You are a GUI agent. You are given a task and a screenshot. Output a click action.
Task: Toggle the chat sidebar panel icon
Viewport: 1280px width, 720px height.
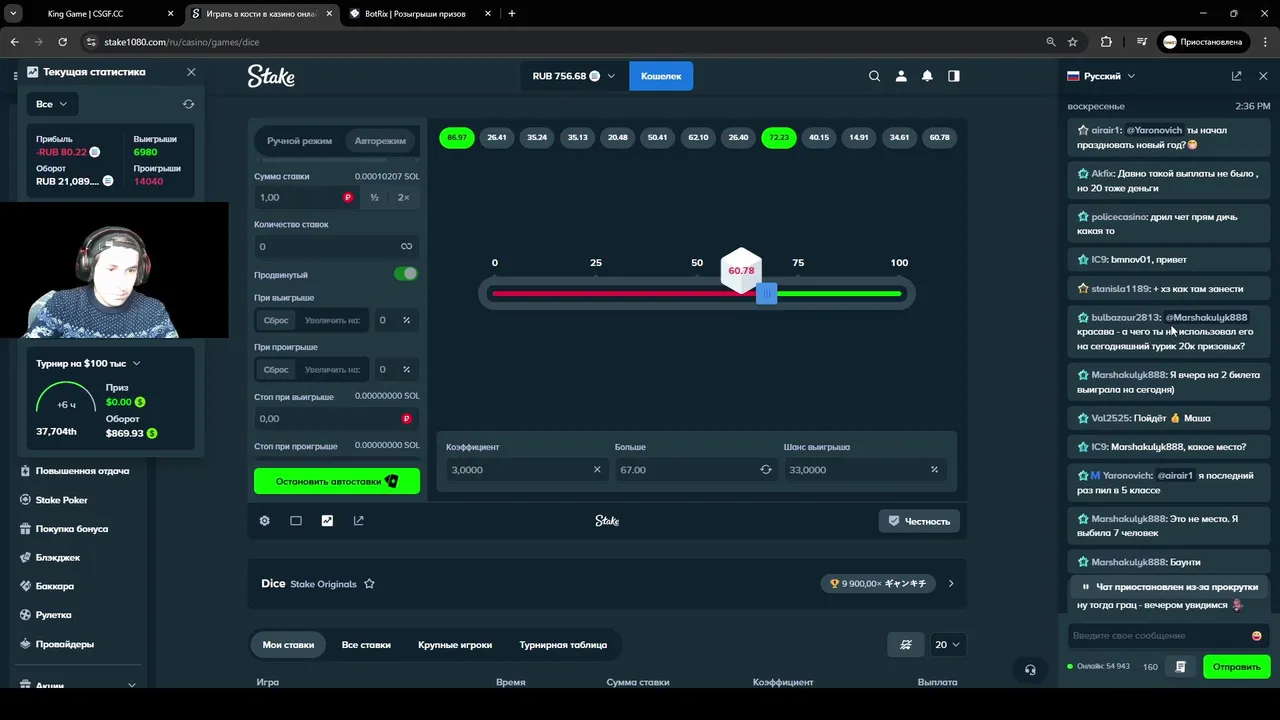point(954,76)
